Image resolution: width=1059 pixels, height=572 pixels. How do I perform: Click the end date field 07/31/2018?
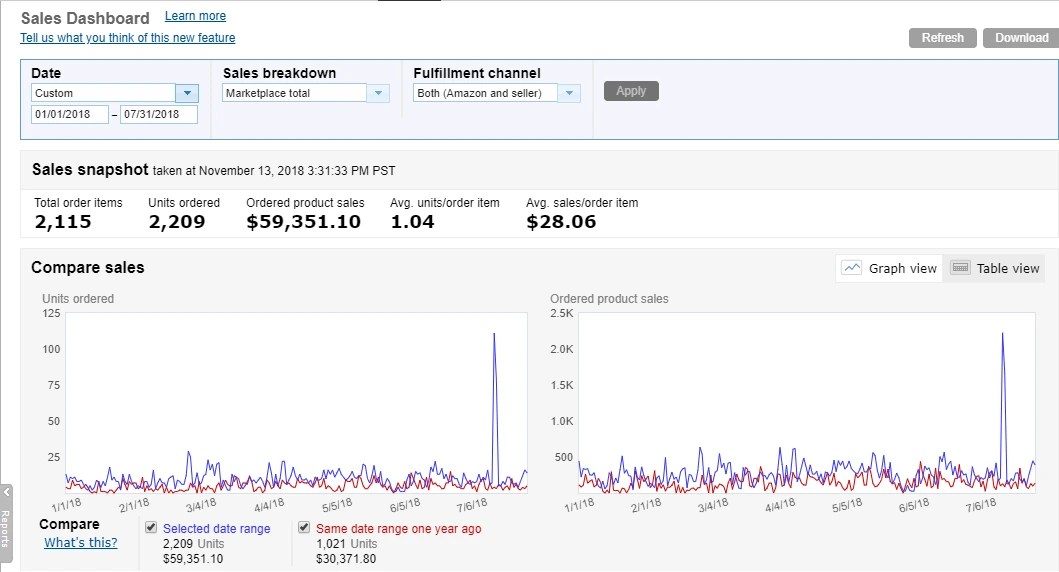coord(158,114)
